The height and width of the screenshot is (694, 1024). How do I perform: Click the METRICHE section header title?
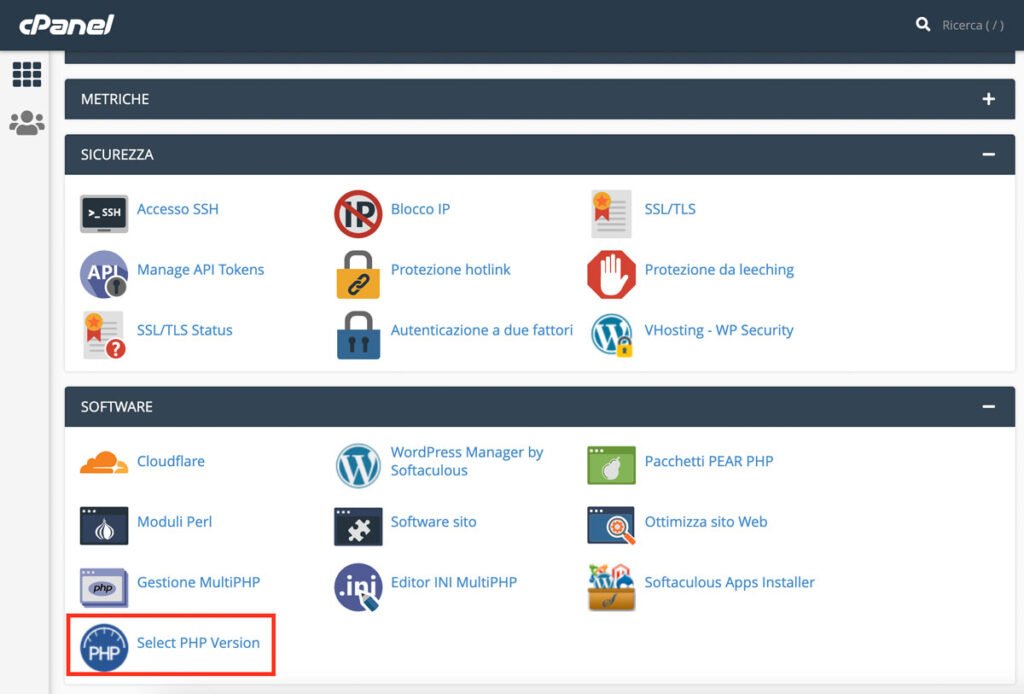[x=115, y=99]
